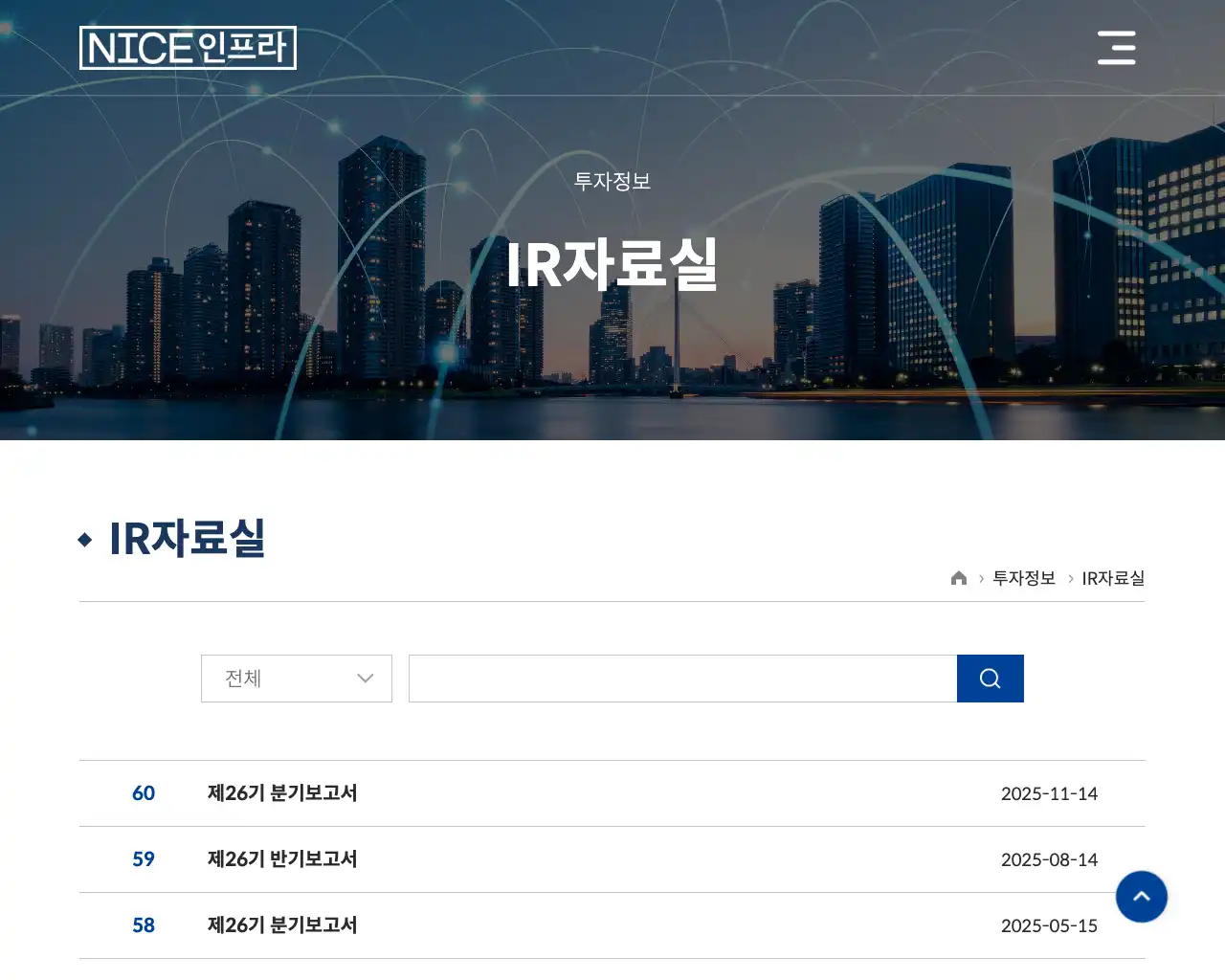Click post number 60 in the list
1225x980 pixels.
144,793
